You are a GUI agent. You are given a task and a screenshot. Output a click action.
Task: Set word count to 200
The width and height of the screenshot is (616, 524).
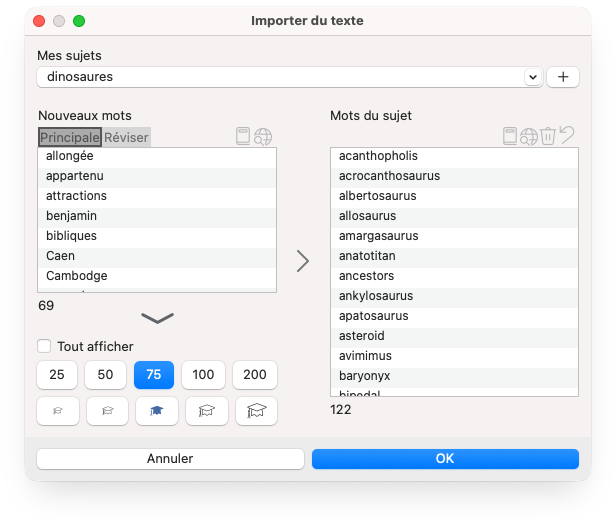[255, 375]
